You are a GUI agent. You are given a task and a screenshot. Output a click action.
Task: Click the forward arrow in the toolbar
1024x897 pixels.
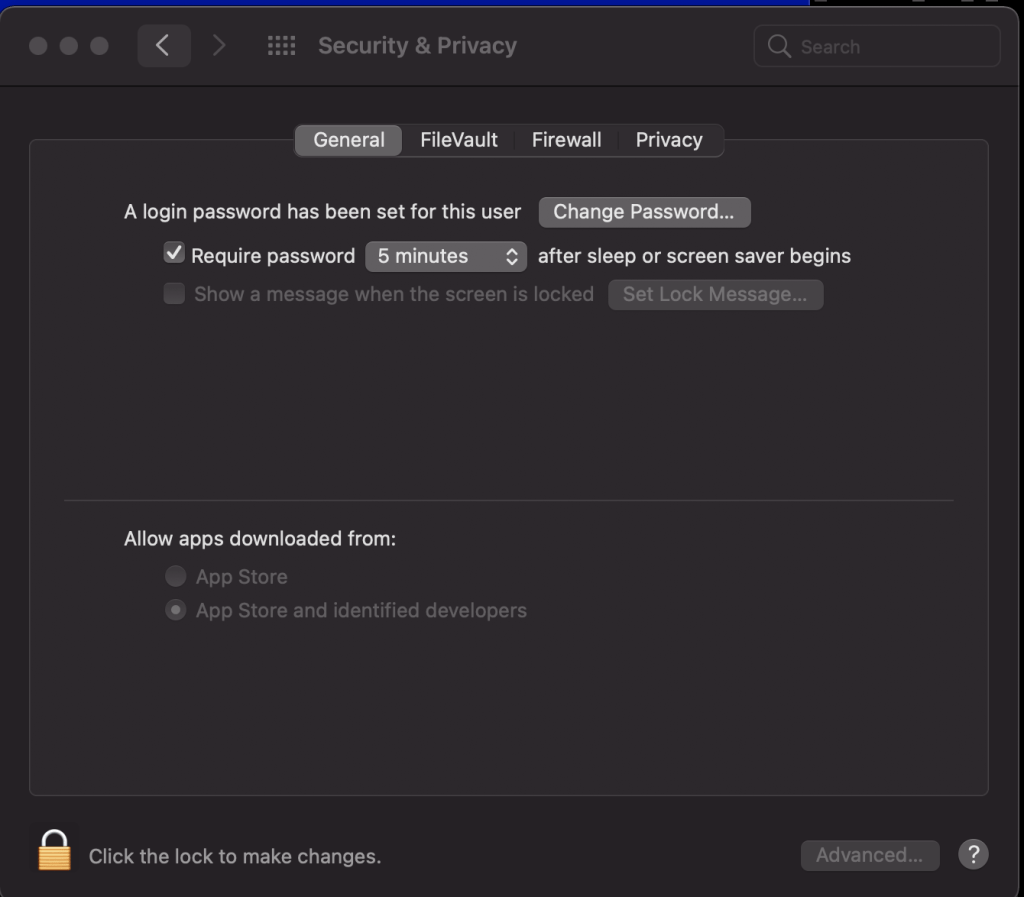(219, 46)
